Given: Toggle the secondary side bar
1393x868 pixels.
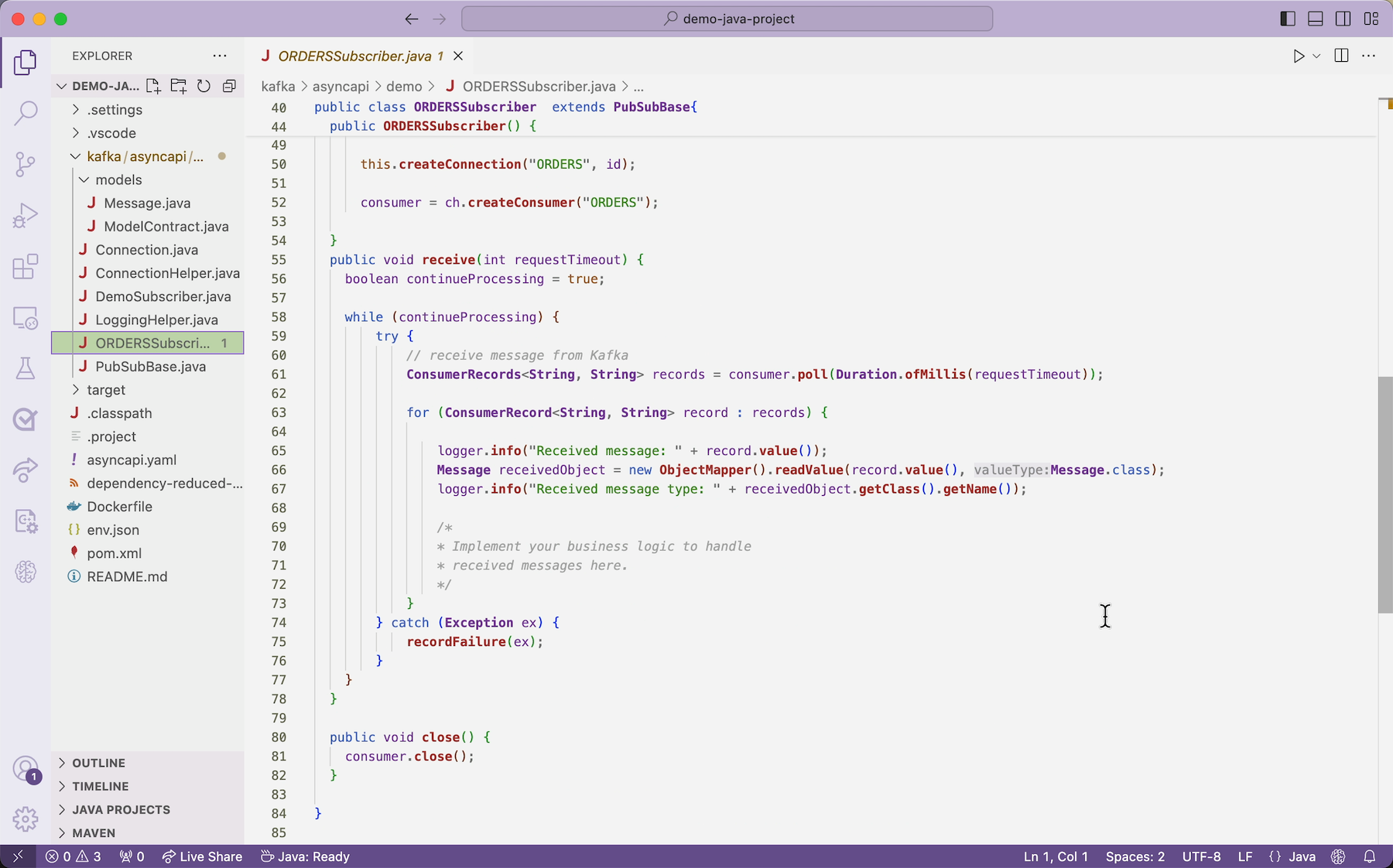Looking at the screenshot, I should click(1343, 19).
